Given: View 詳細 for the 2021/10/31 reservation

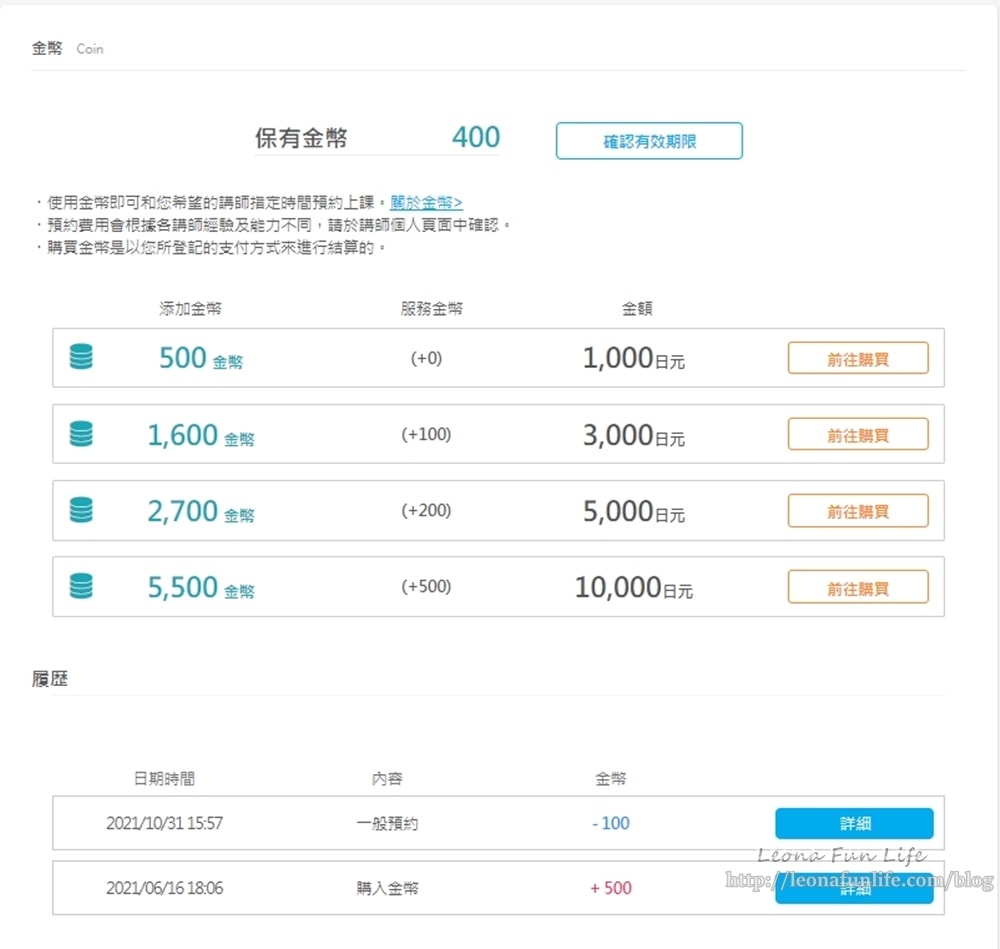Looking at the screenshot, I should (854, 824).
